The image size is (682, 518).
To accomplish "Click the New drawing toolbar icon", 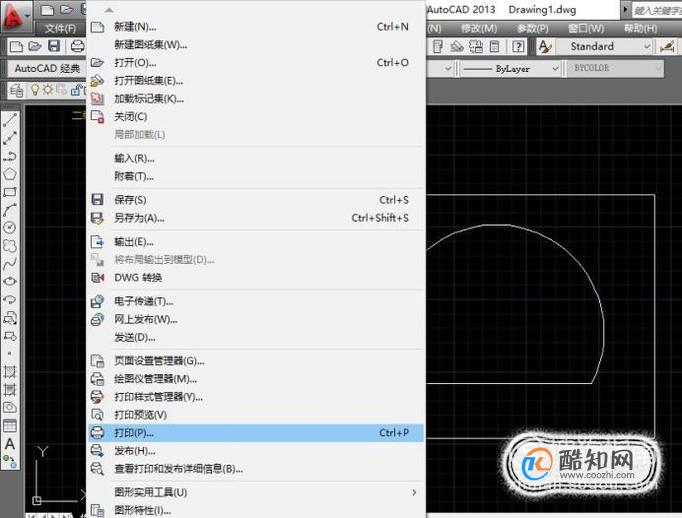I will 16,46.
